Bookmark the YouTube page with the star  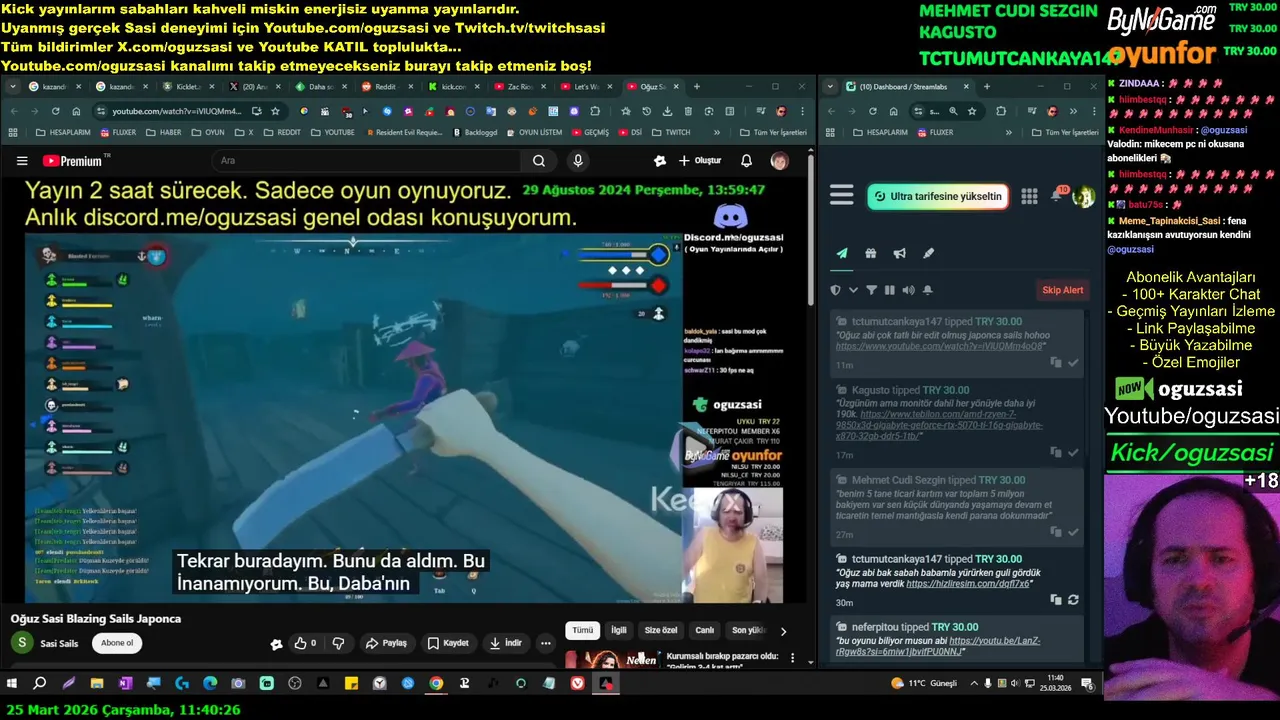(275, 111)
